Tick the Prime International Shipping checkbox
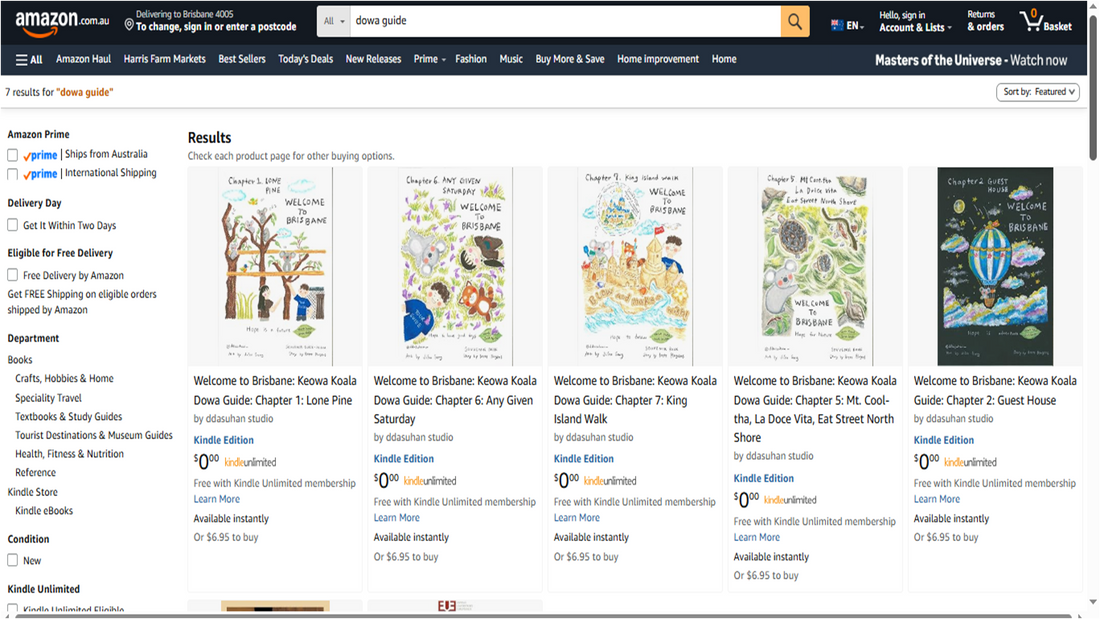This screenshot has width=1100, height=619. [x=13, y=173]
